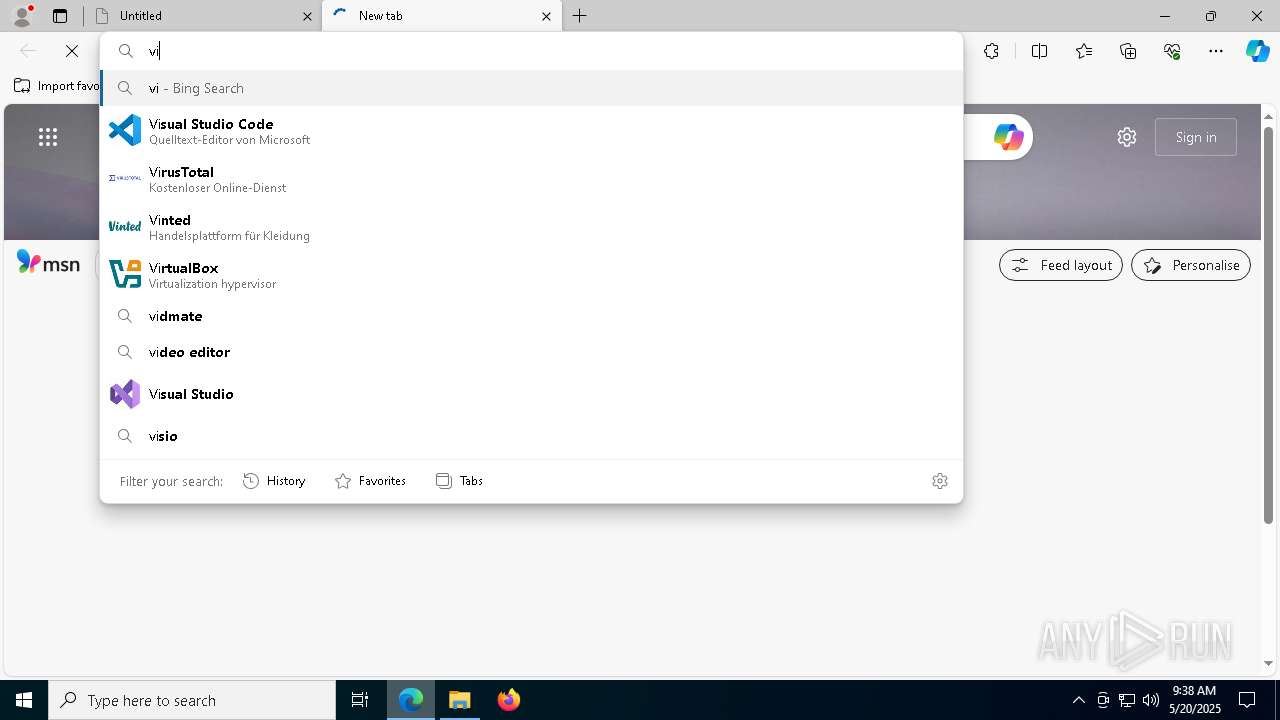Screen dimensions: 1280x720
Task: Open Browser essentials icon
Action: (x=1172, y=51)
